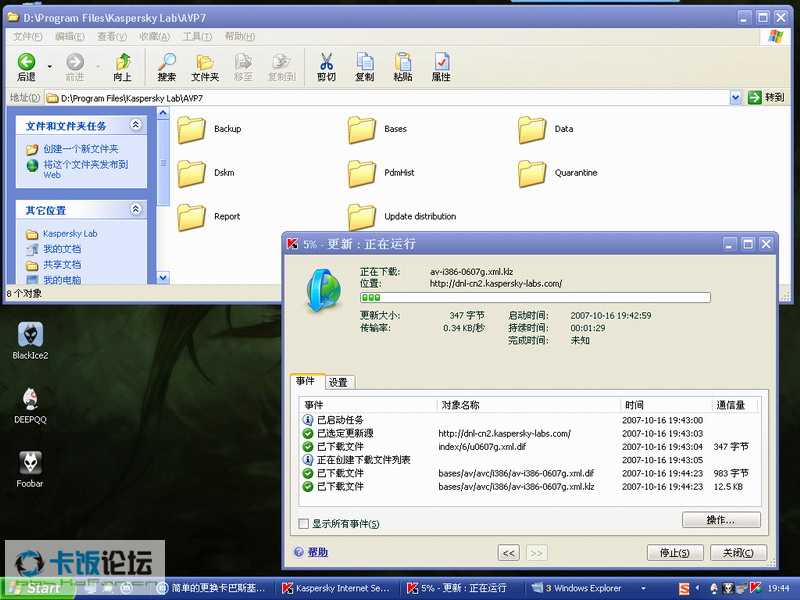This screenshot has width=800, height=600.
Task: Select the Dskm folder
Action: (206, 173)
